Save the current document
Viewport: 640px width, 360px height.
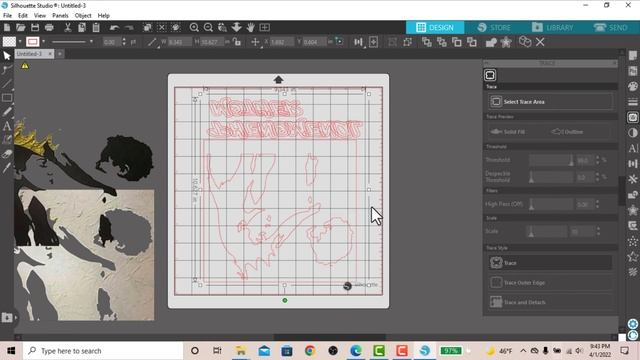[x=35, y=27]
